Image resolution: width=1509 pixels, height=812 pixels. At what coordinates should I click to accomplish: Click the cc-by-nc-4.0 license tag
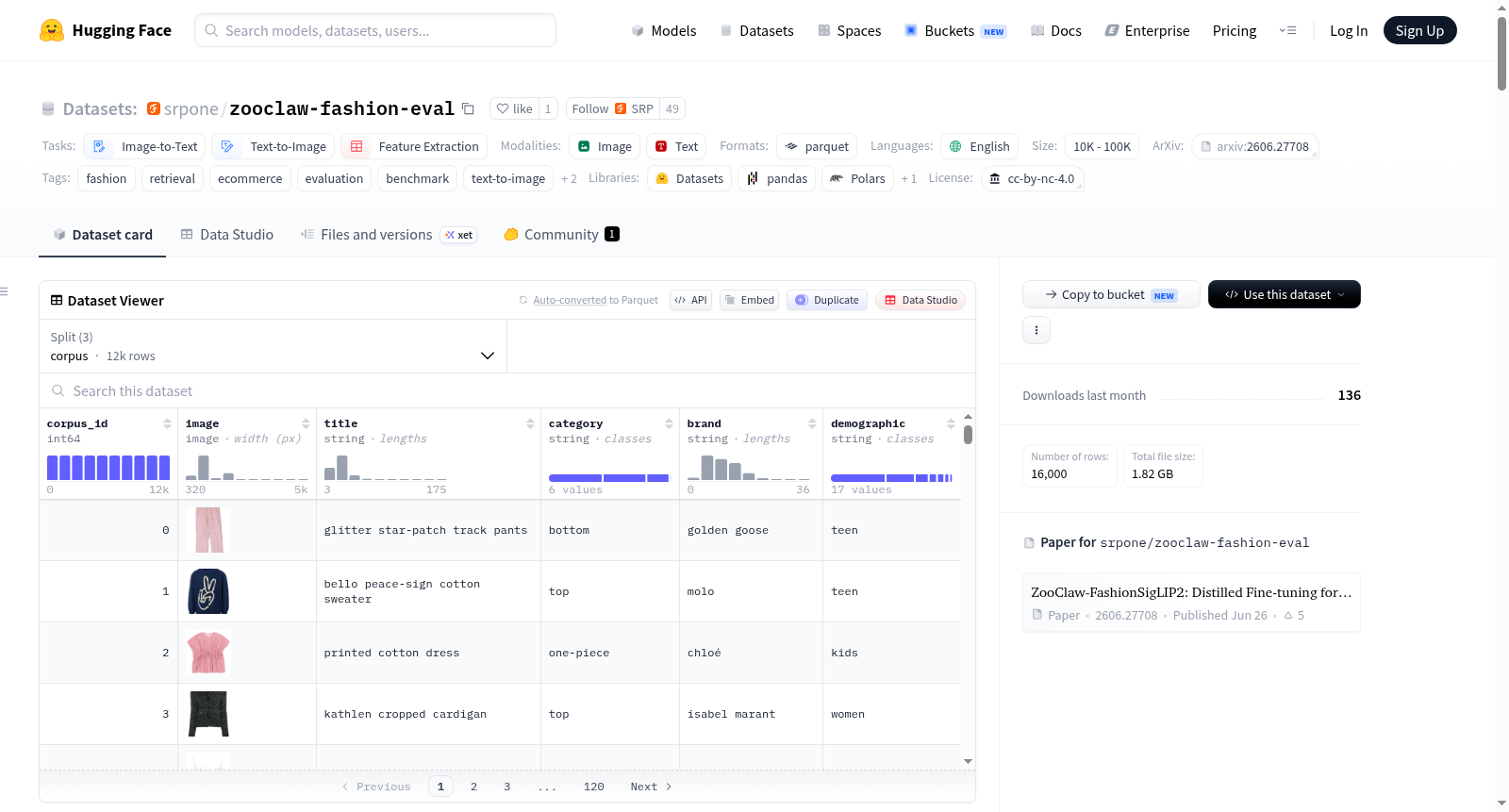click(1032, 178)
